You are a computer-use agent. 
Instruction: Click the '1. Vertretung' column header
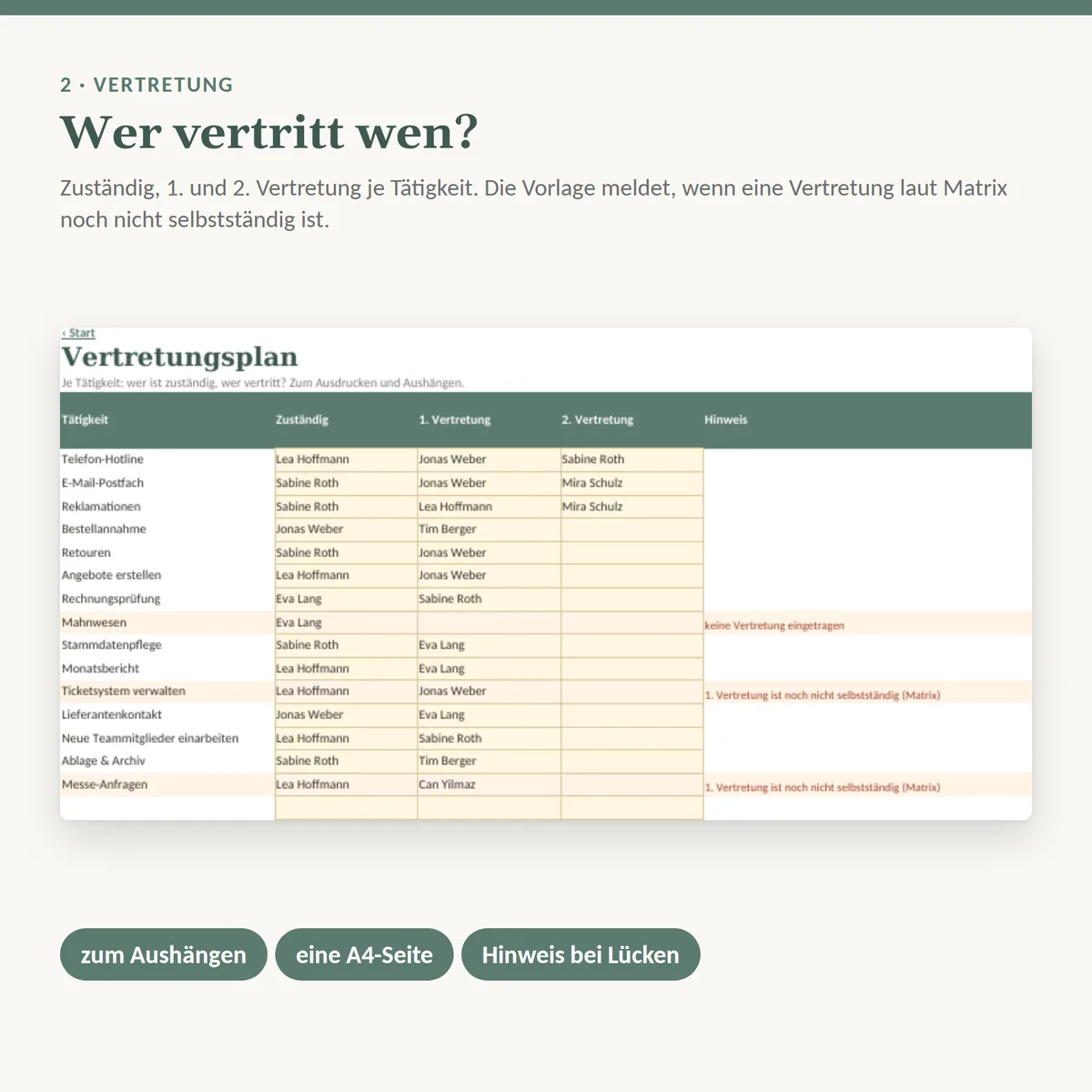pyautogui.click(x=455, y=420)
